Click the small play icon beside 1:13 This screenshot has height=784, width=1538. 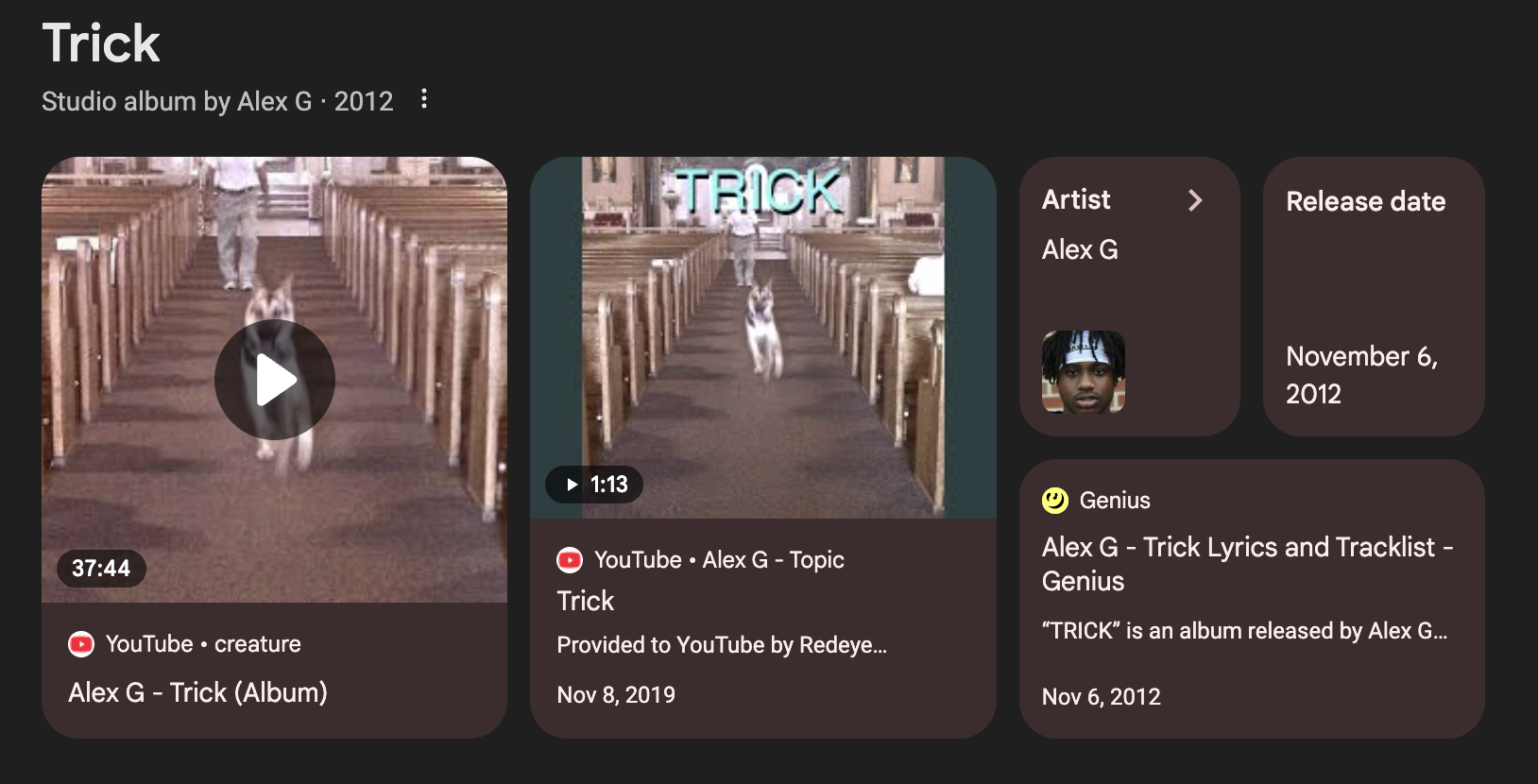coord(572,485)
